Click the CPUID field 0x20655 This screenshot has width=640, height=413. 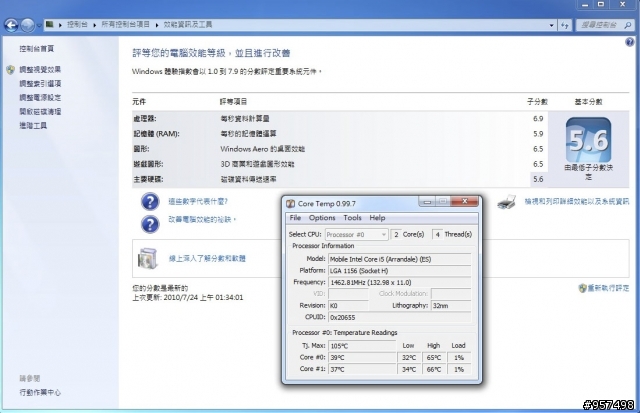400,317
